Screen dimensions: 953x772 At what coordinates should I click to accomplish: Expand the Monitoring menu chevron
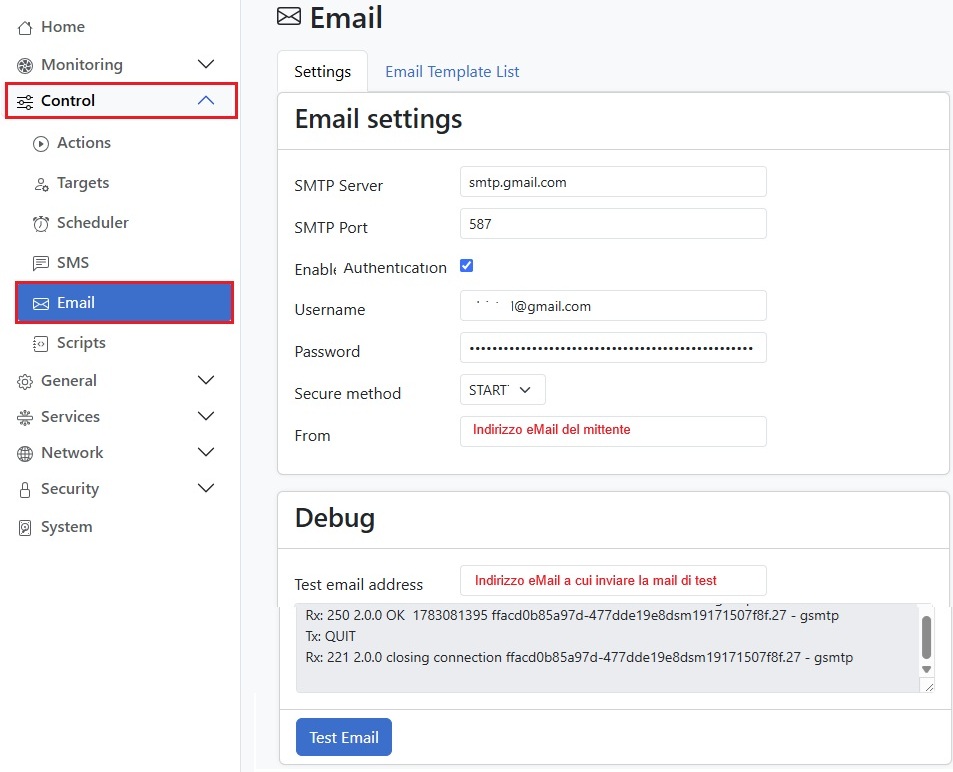tap(206, 64)
